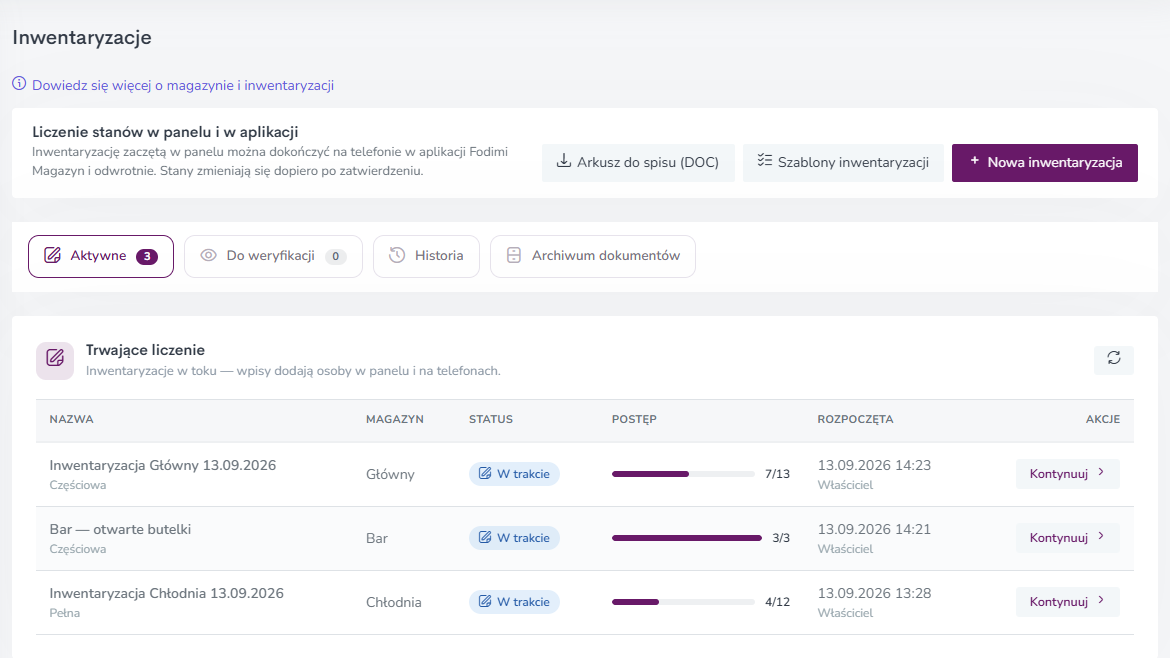This screenshot has height=658, width=1170.
Task: Open the Archiwum dokumentów tab
Action: pos(592,256)
